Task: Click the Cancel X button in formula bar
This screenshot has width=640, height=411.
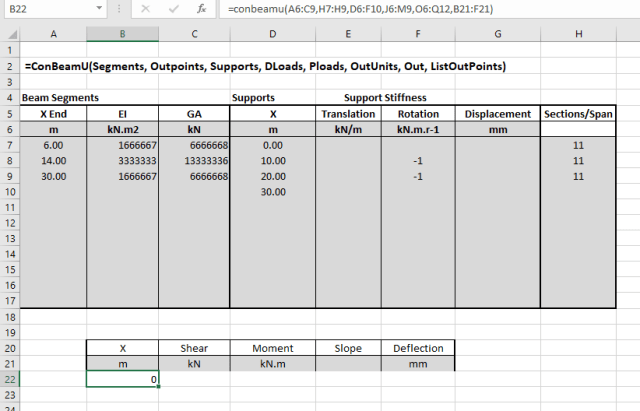Action: pos(146,9)
